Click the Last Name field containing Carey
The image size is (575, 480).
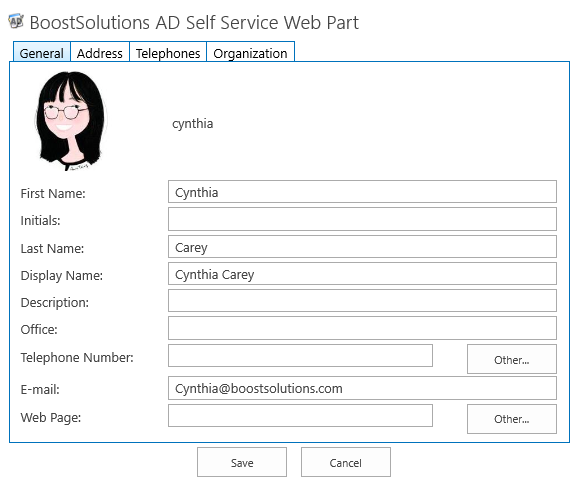tap(362, 246)
